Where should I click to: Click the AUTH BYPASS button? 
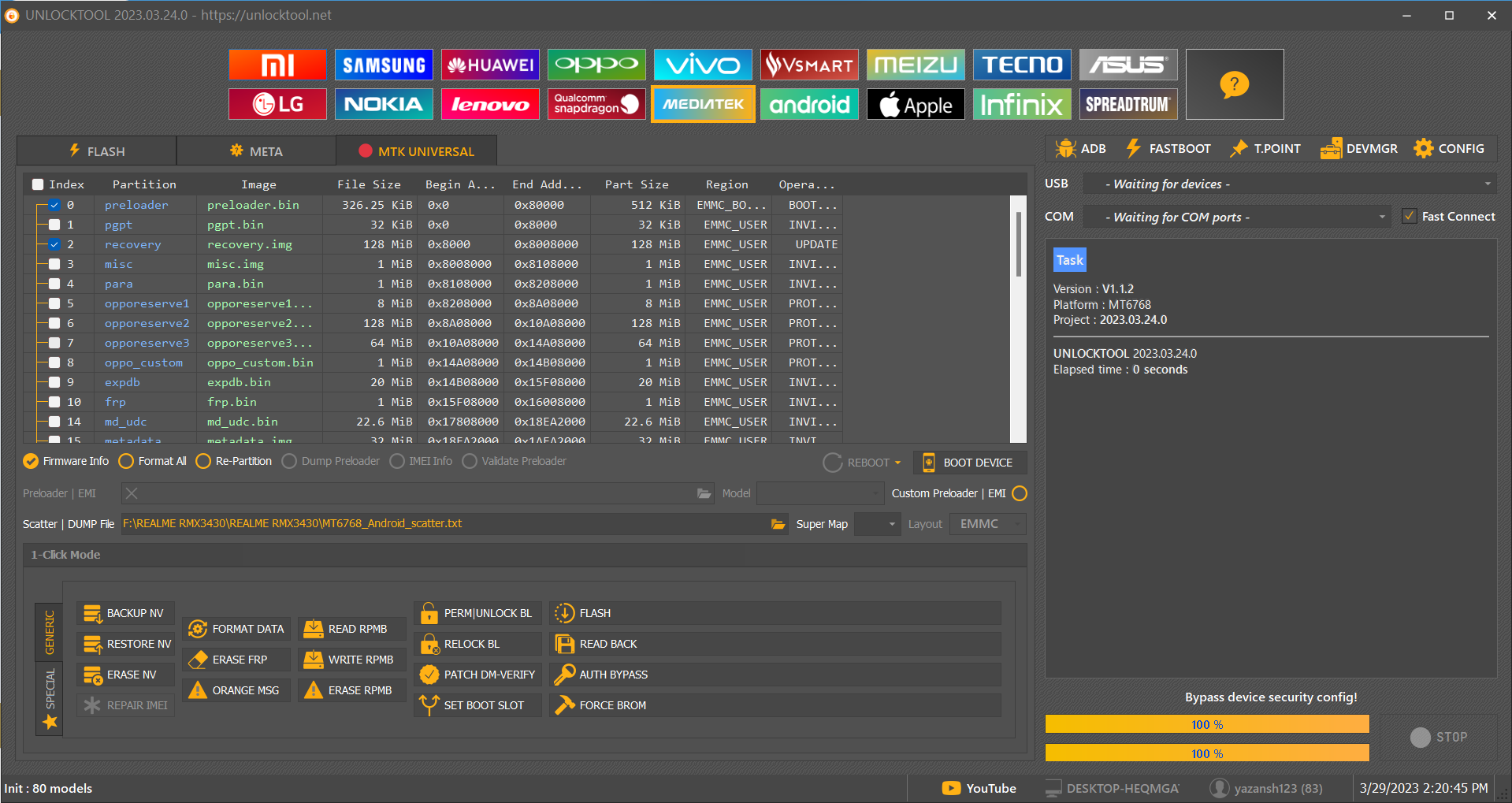775,675
